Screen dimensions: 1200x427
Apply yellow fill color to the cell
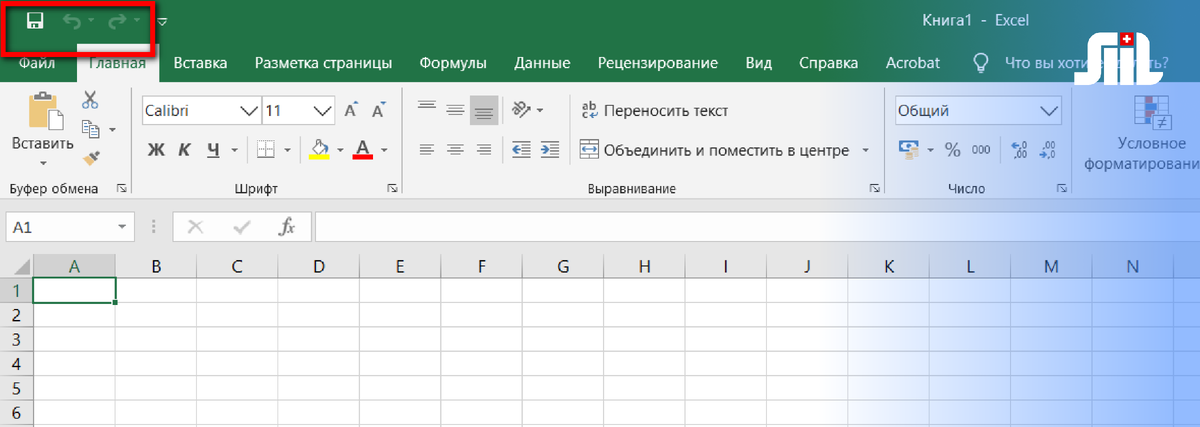click(320, 150)
